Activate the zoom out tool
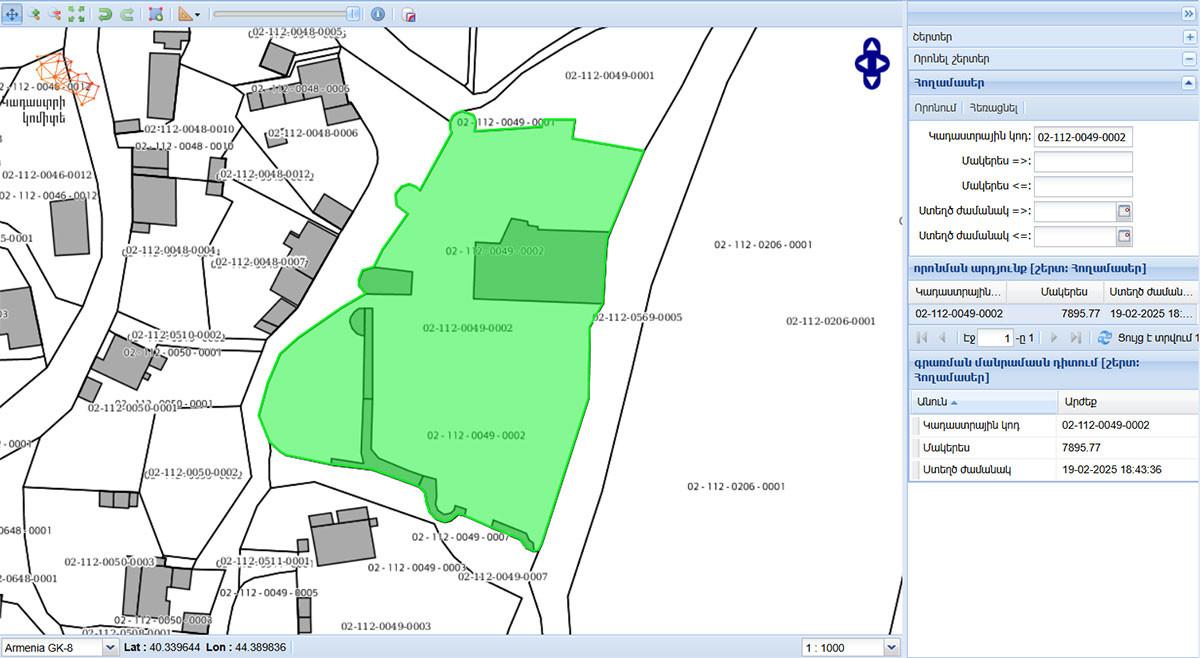Screen dimensions: 1200x658 click(x=55, y=14)
